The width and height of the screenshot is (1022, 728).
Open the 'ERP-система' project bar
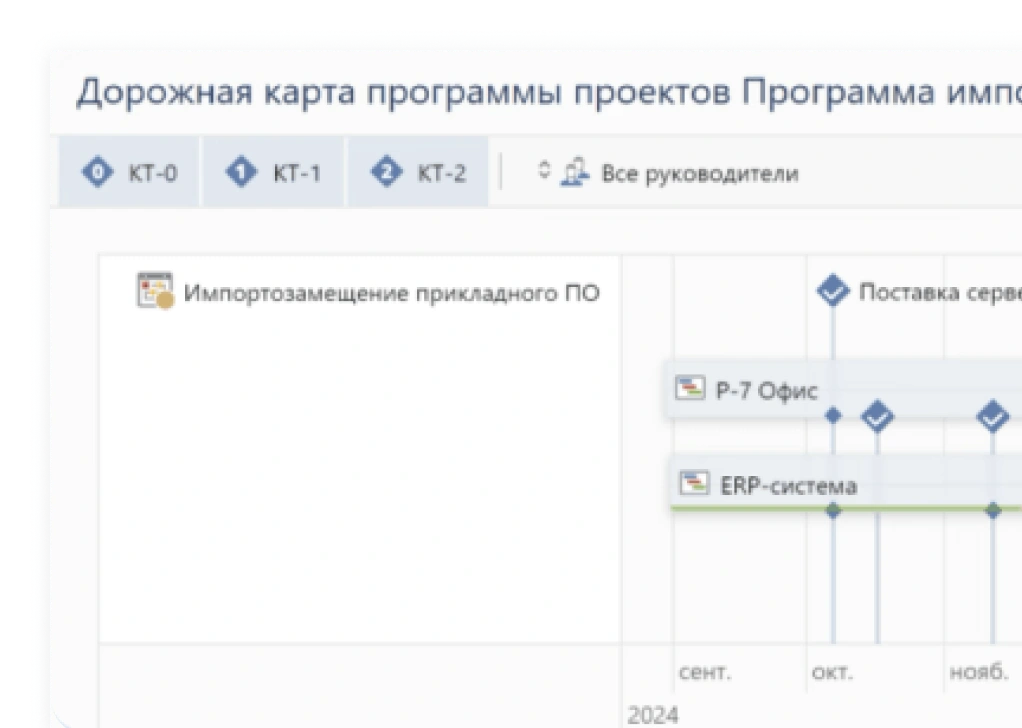(x=788, y=486)
